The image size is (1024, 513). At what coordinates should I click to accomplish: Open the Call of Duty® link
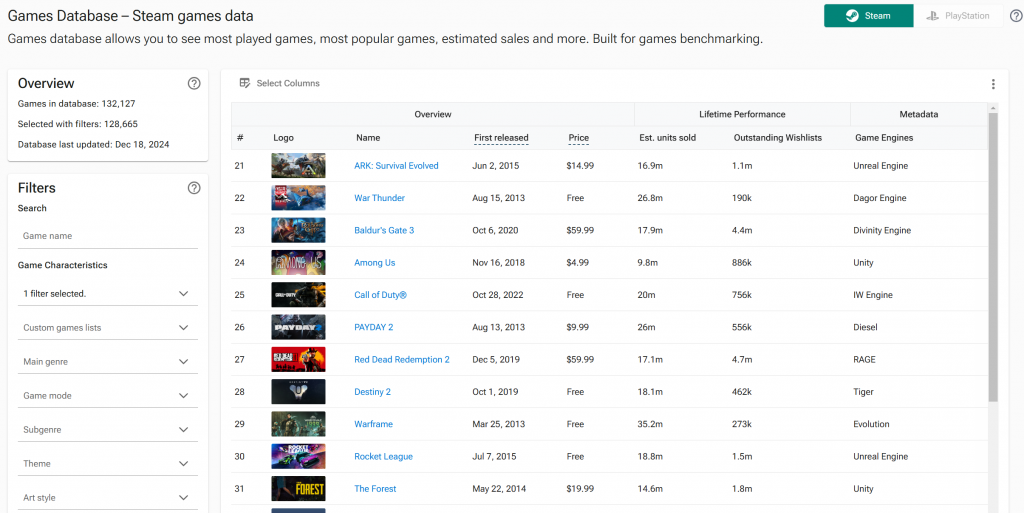tap(380, 295)
